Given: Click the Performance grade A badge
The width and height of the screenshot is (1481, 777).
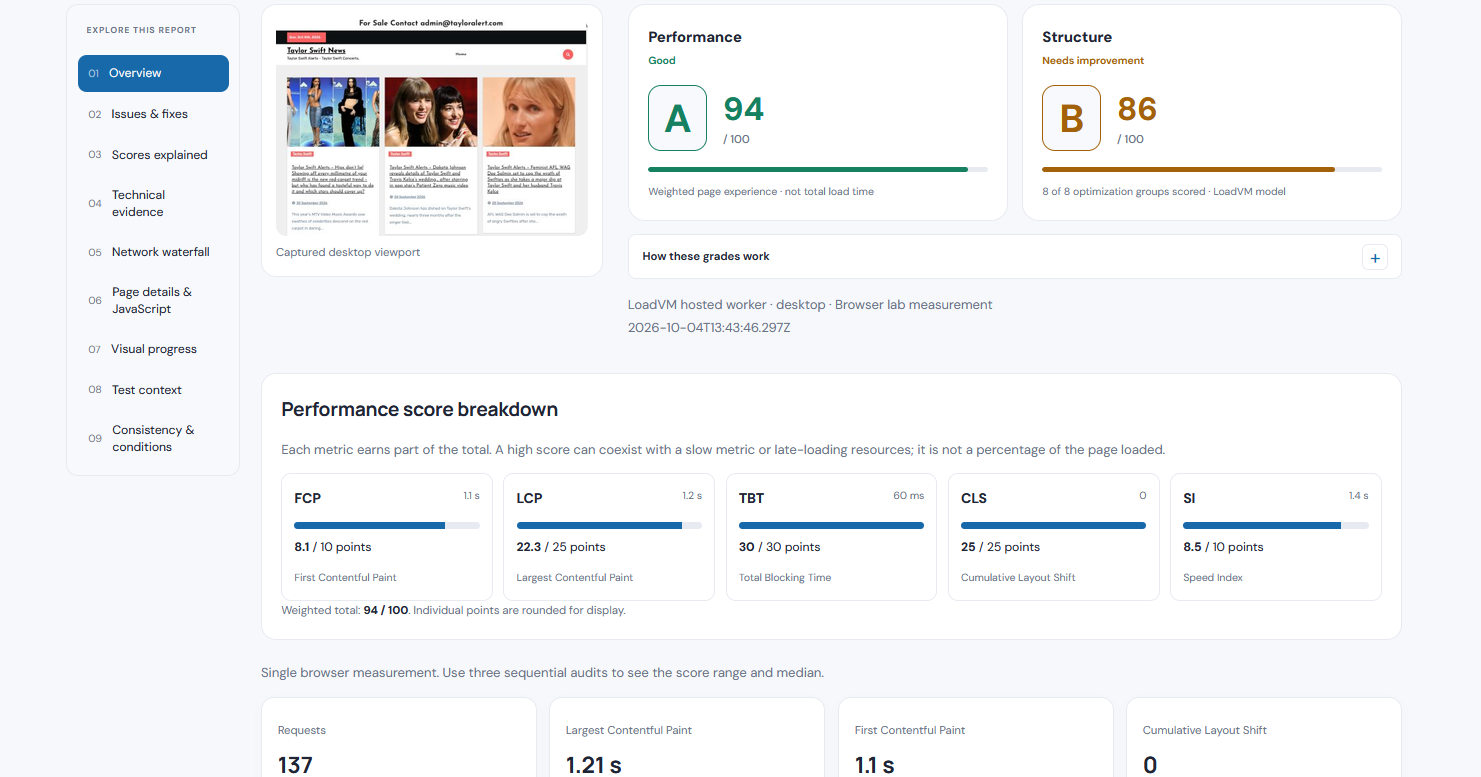Looking at the screenshot, I should pos(677,118).
